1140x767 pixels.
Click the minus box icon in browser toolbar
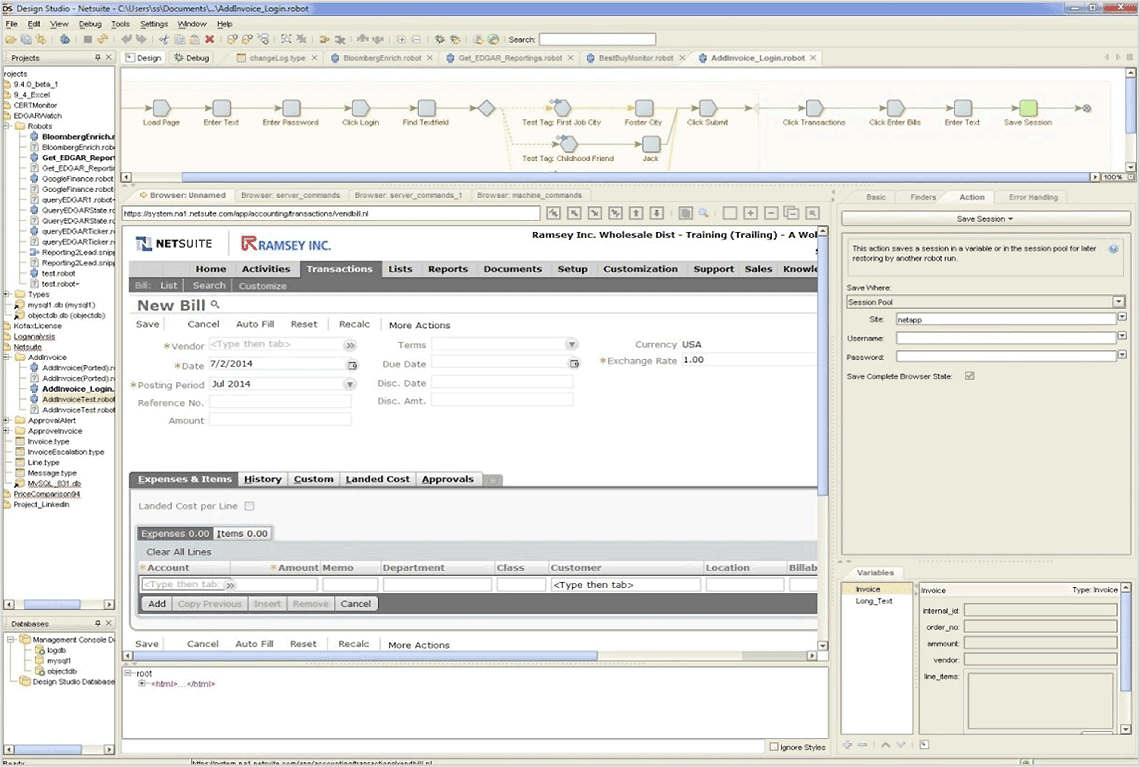771,213
